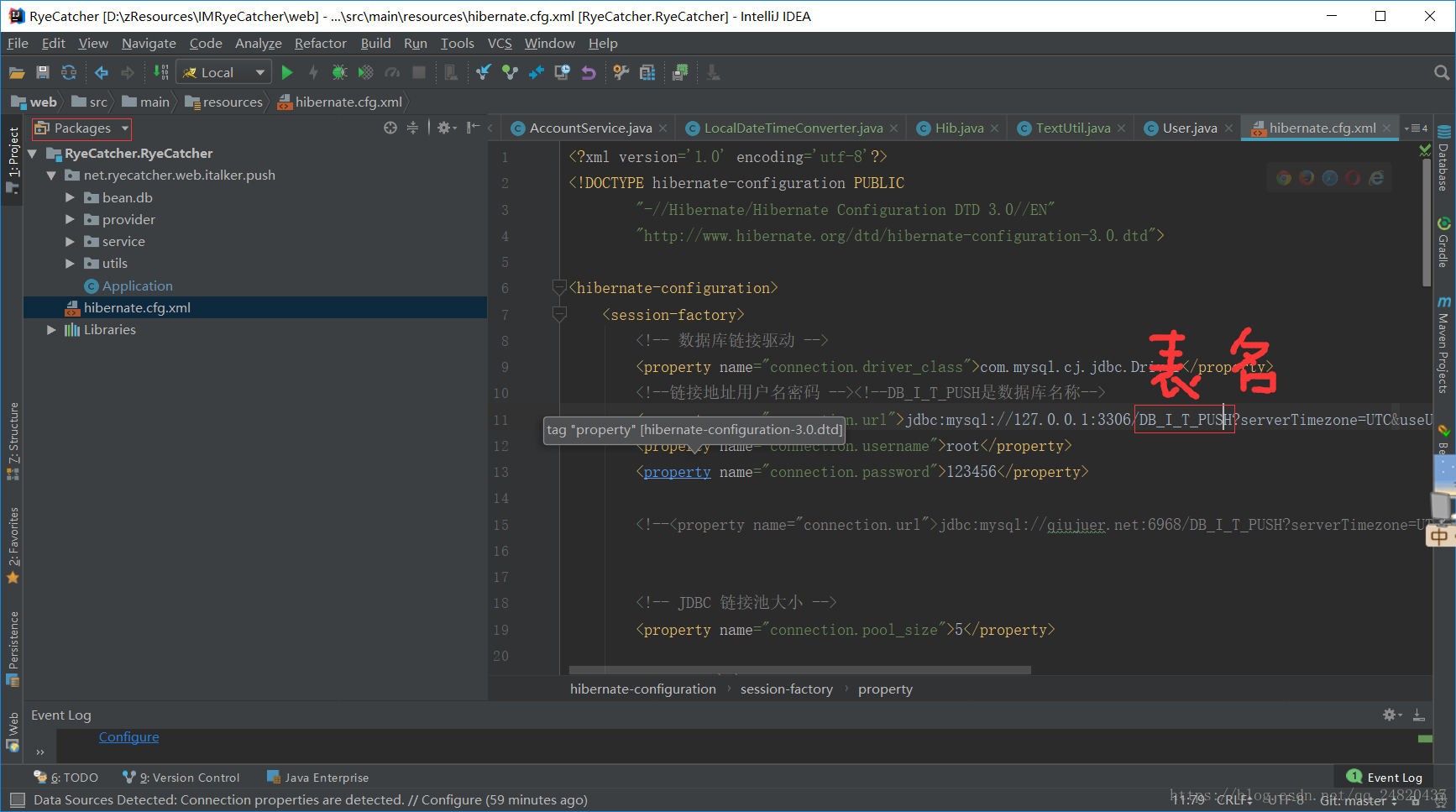Toggle tool window bars at bottom-left corner
The image size is (1456, 812).
tap(18, 800)
